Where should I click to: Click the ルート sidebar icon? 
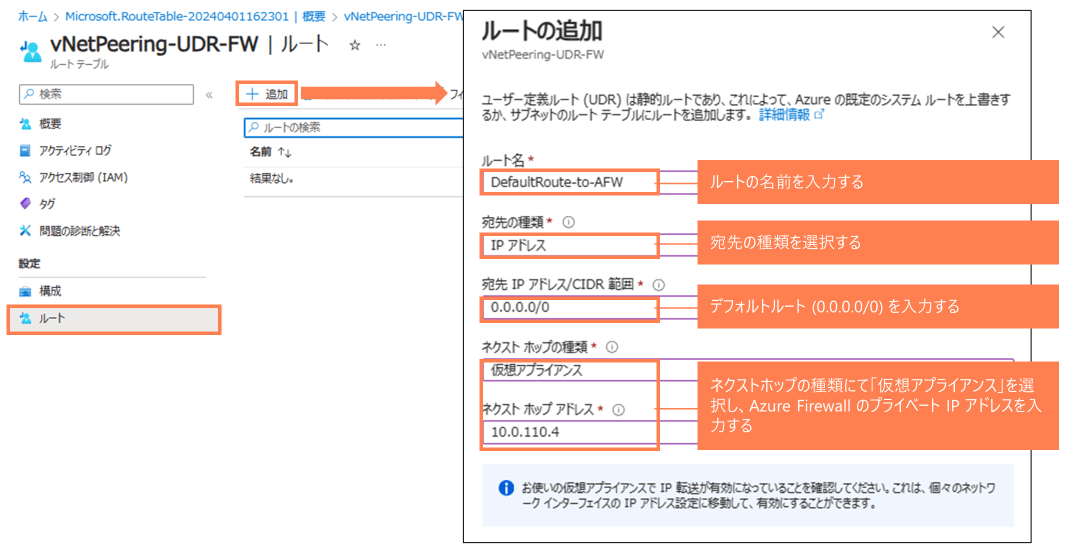(25, 318)
